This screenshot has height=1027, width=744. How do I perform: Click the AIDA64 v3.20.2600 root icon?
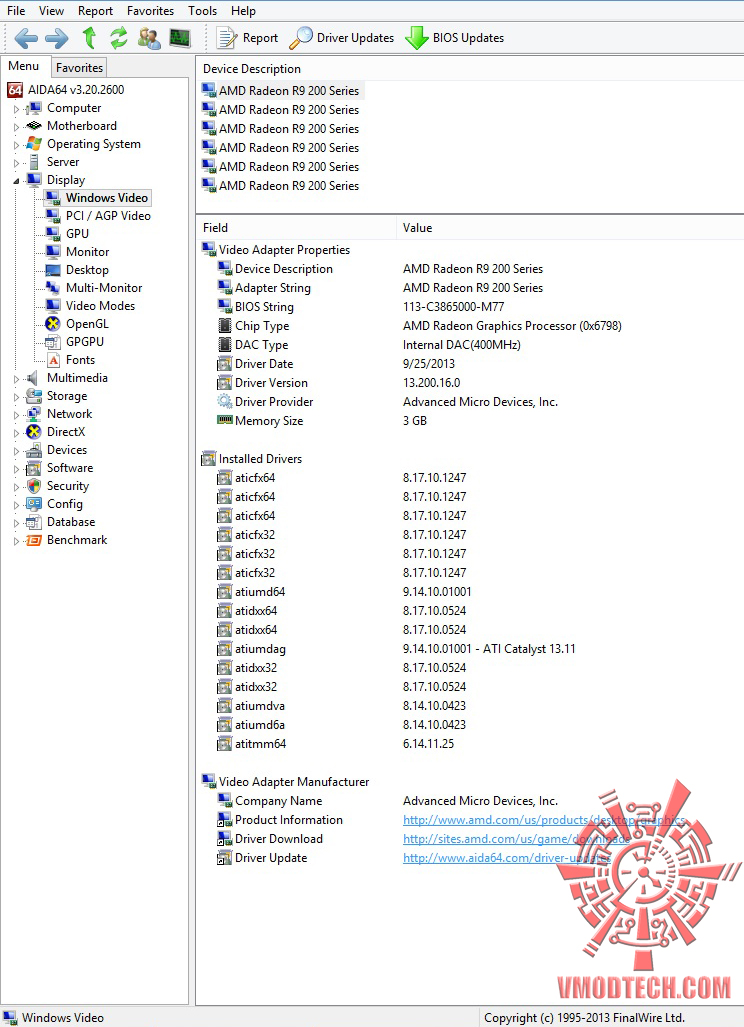coord(15,90)
